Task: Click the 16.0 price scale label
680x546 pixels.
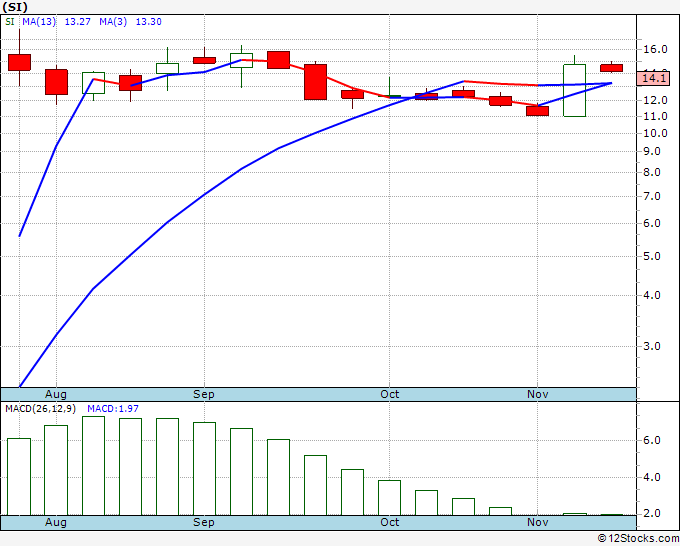Action: coord(655,49)
